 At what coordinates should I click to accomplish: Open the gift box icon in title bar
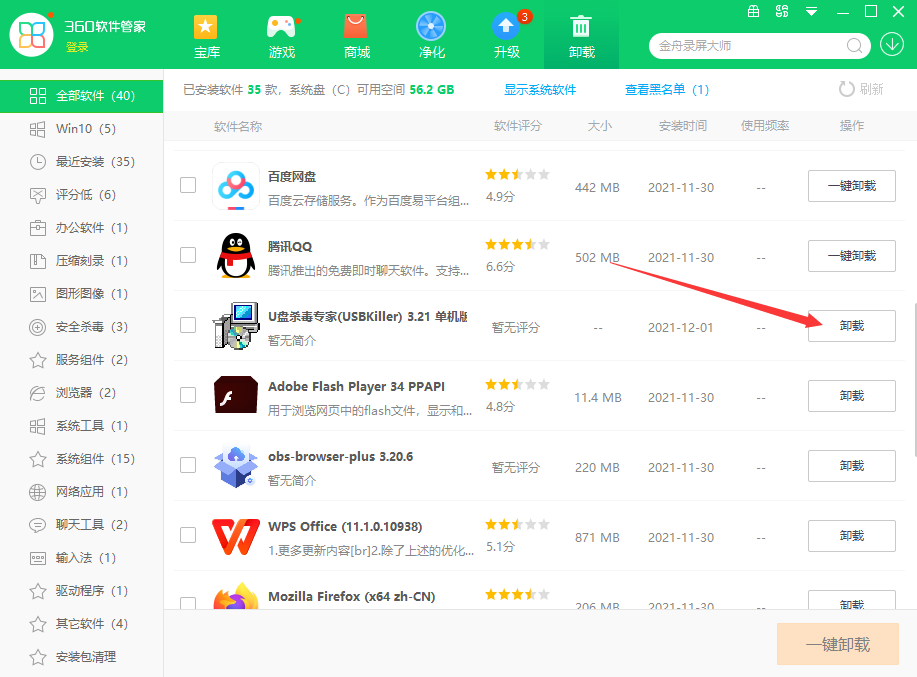[x=753, y=11]
